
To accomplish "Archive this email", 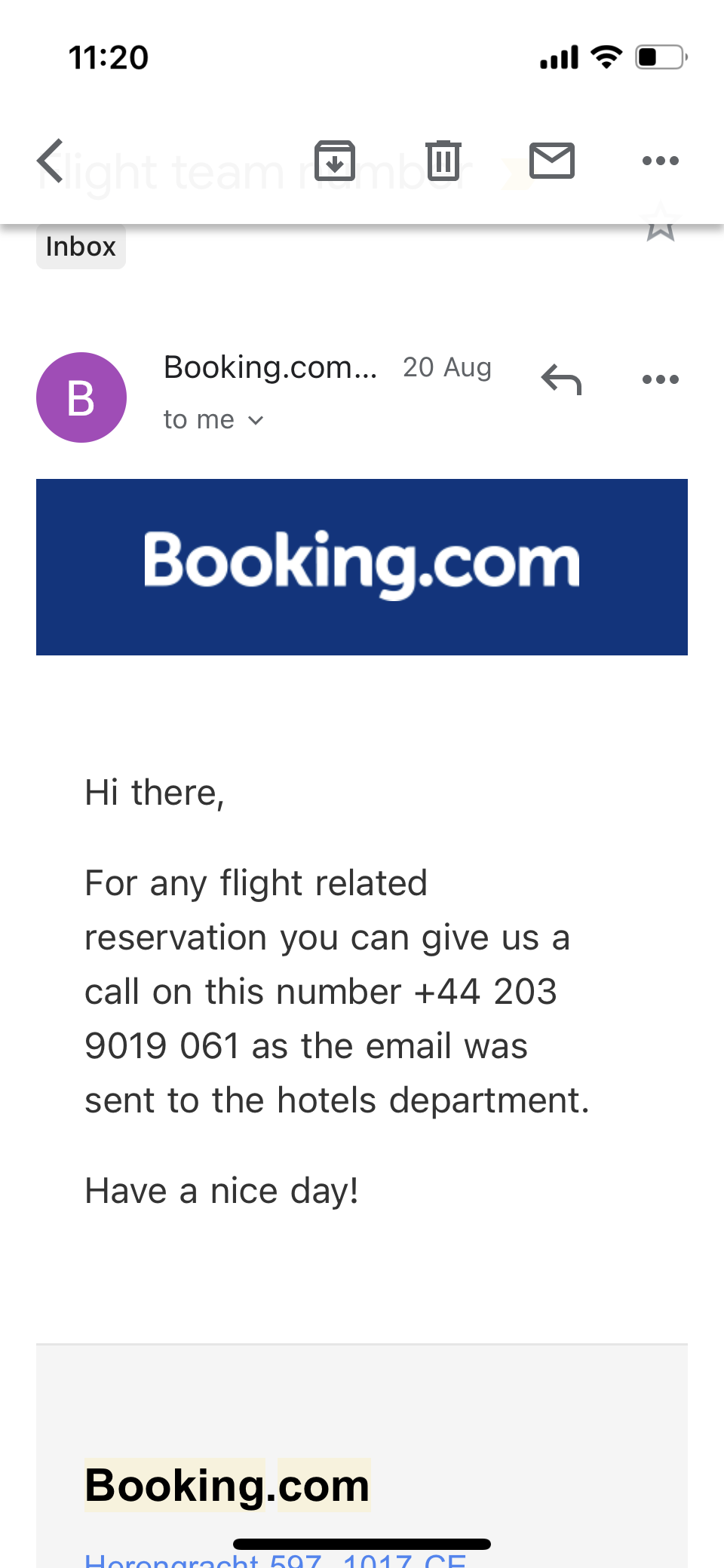I will point(335,161).
